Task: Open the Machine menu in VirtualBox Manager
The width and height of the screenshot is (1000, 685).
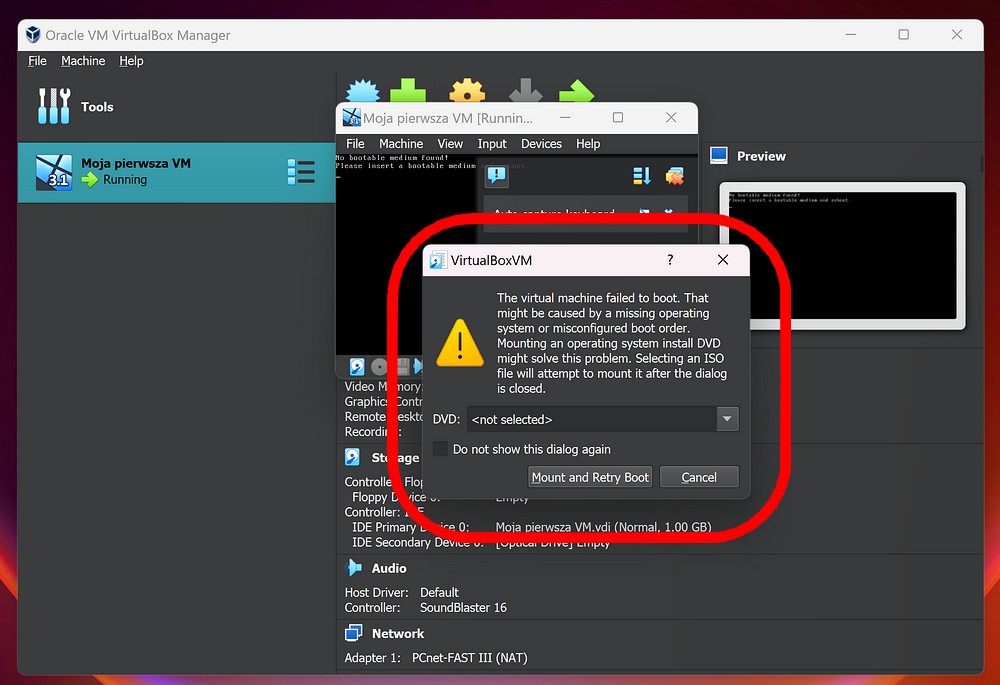Action: [x=83, y=61]
